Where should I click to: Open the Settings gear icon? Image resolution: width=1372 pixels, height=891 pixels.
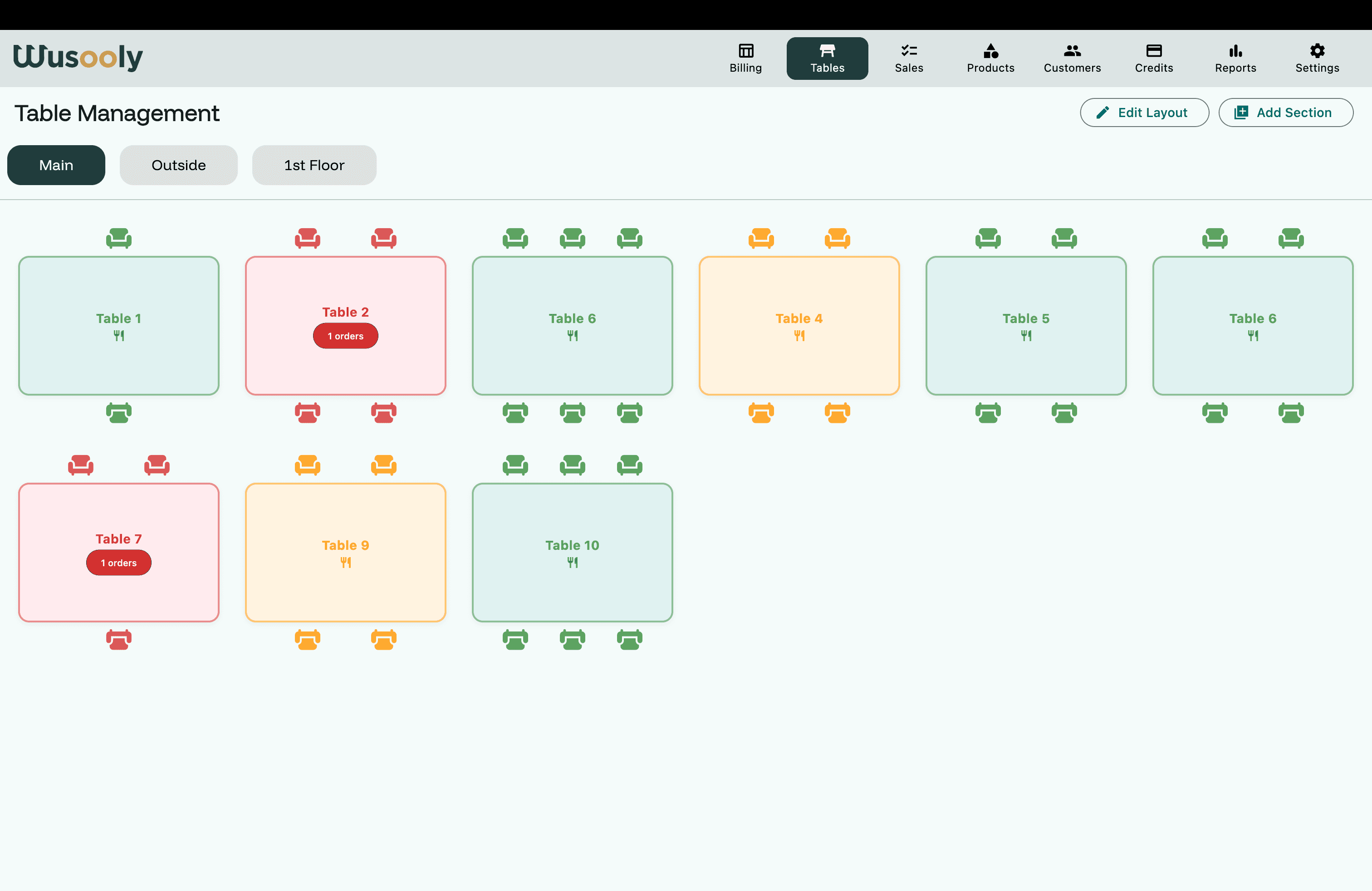tap(1317, 51)
